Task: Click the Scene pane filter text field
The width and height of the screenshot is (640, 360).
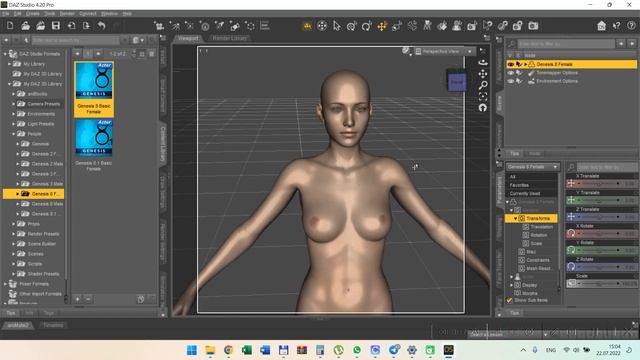Action: pos(566,43)
